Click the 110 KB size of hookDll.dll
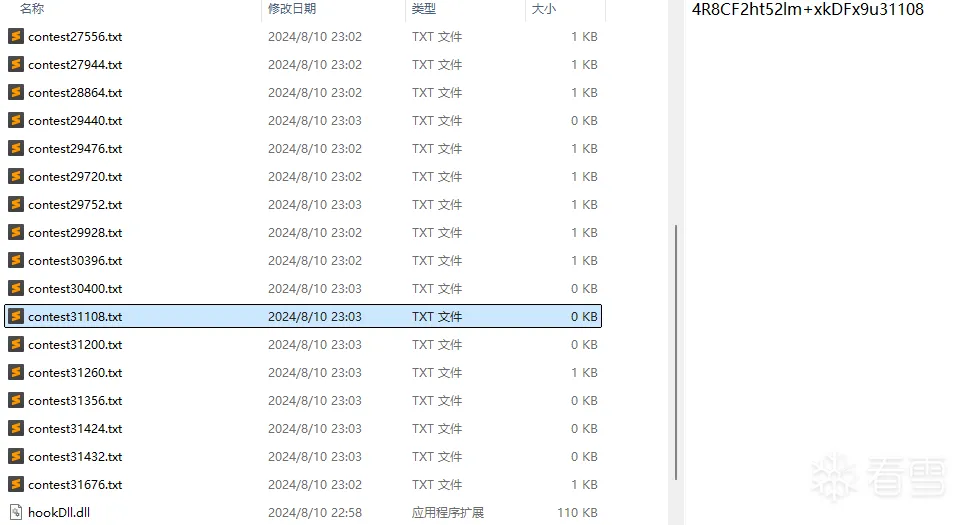 coord(577,512)
